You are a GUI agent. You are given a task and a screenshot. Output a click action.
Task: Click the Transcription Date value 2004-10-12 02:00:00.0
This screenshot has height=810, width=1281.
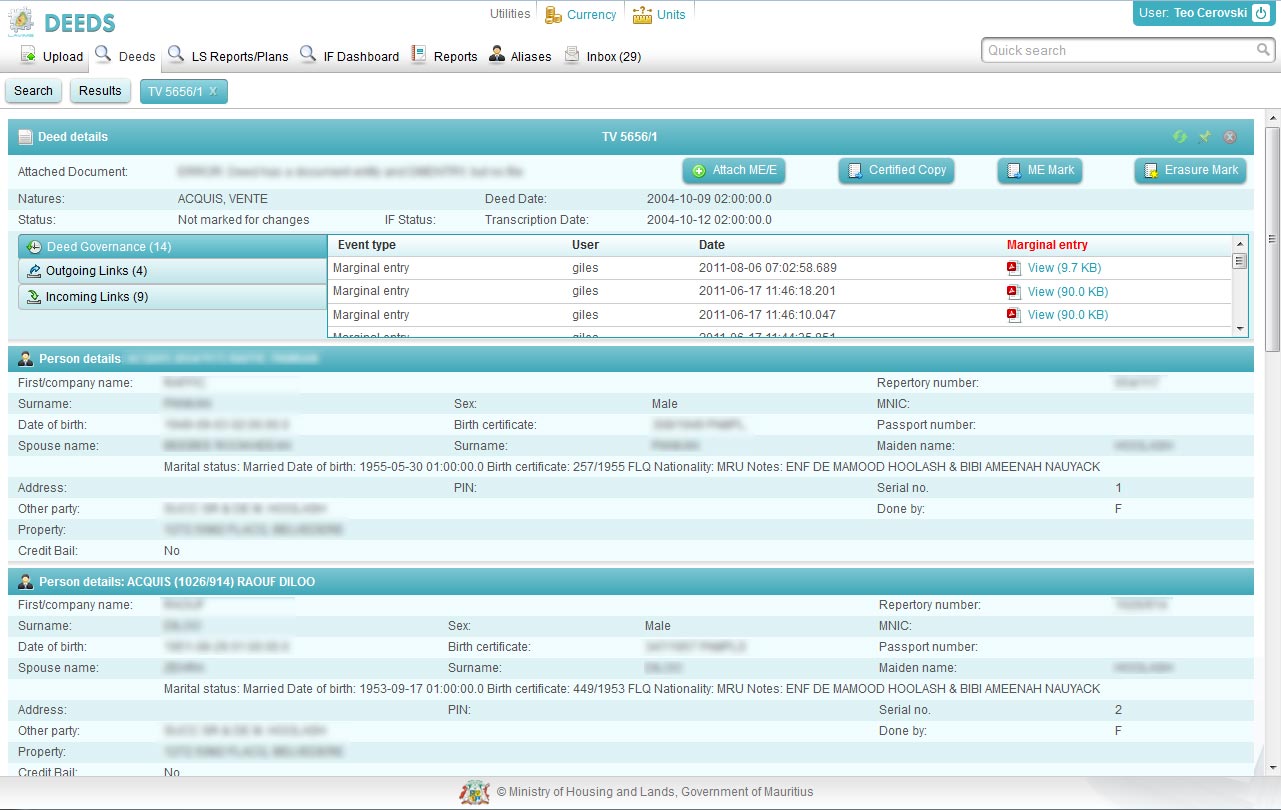709,220
